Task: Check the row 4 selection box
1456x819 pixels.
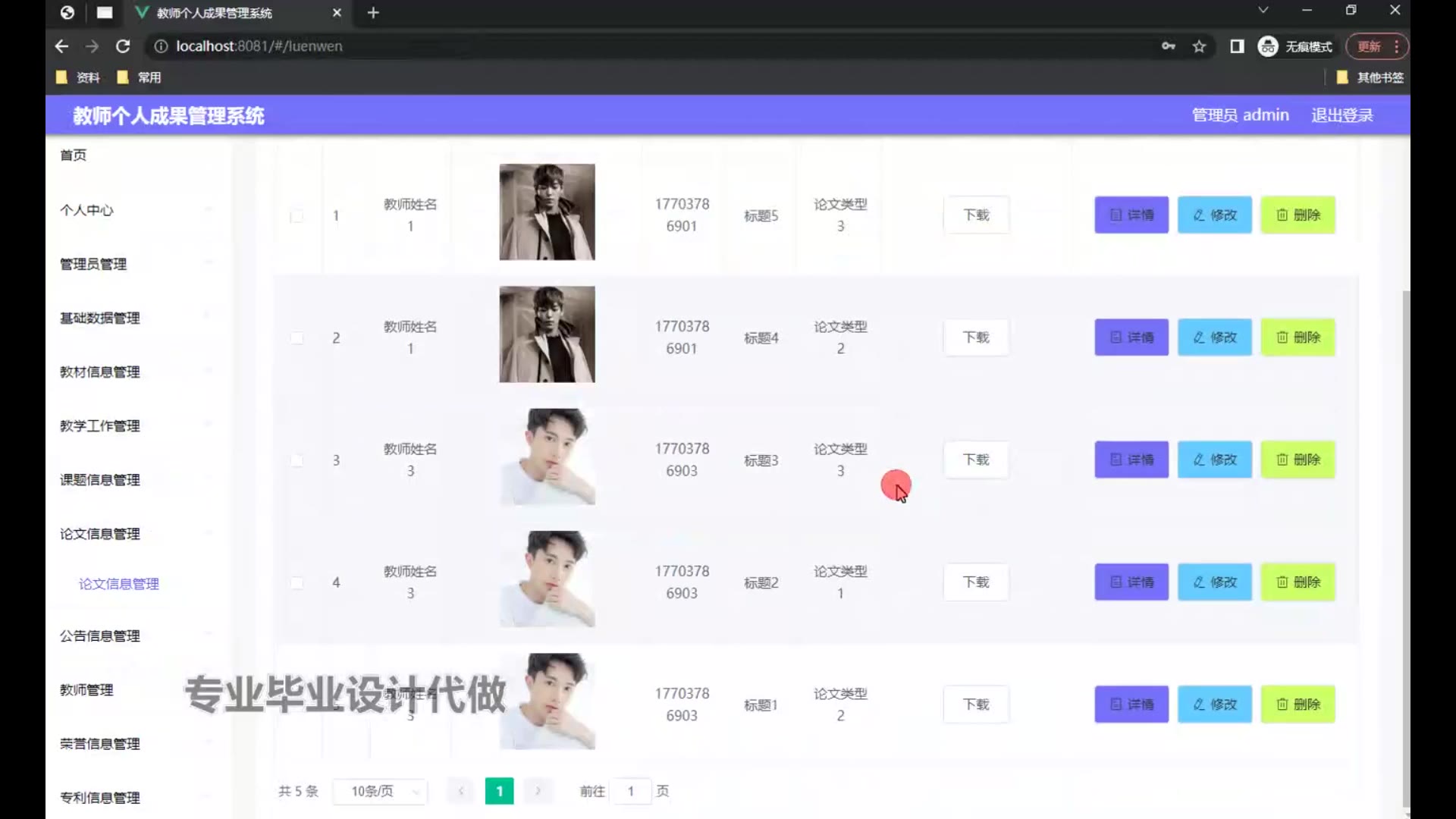Action: coord(297,582)
